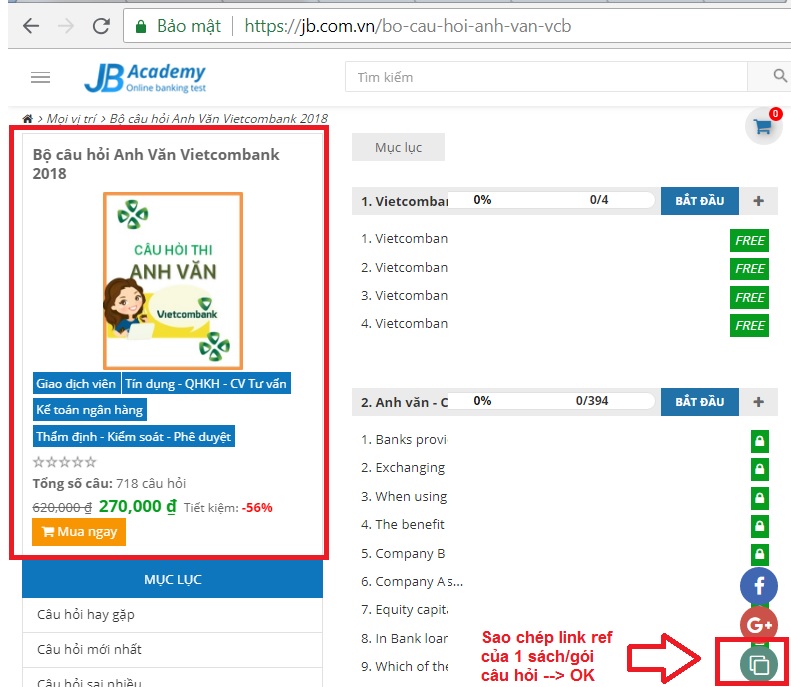The width and height of the screenshot is (791, 687).
Task: Click the Anh Văn Vietcombank book cover
Action: tap(173, 281)
